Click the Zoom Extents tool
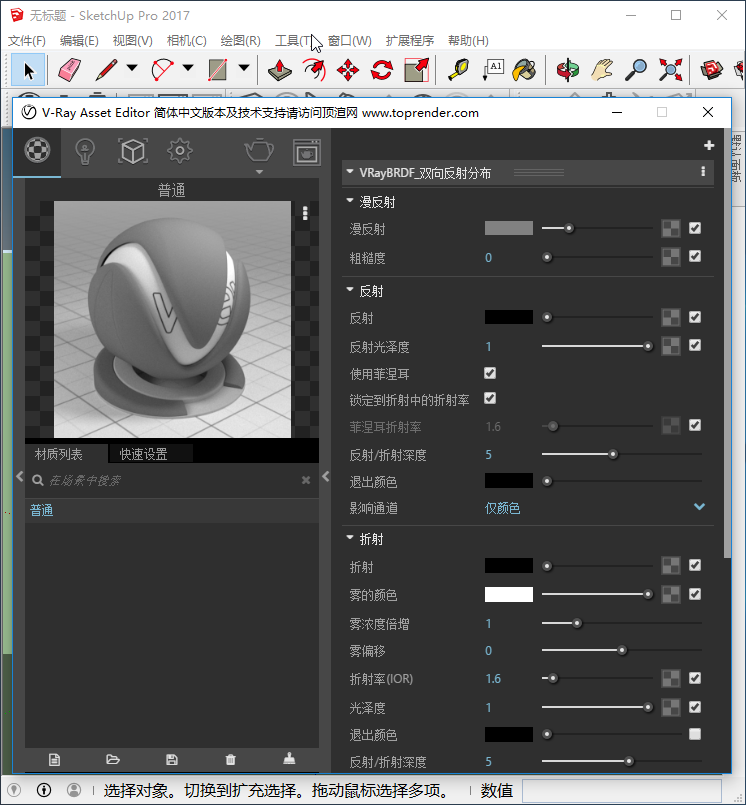Viewport: 746px width, 805px height. (x=671, y=70)
